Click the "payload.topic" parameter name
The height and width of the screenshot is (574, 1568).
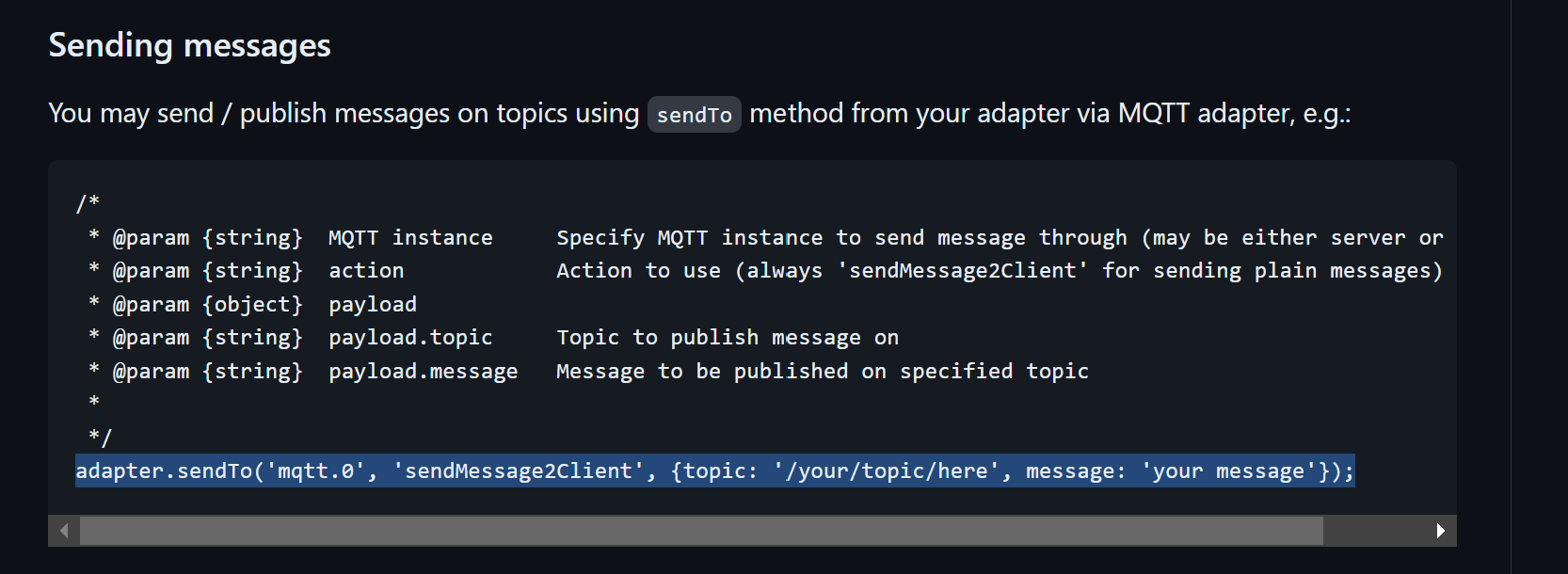pos(410,338)
